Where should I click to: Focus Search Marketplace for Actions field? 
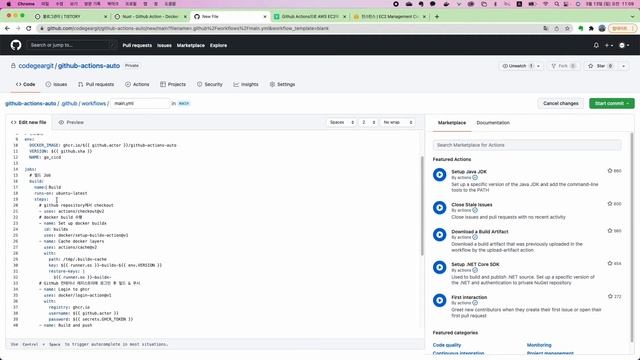point(527,145)
